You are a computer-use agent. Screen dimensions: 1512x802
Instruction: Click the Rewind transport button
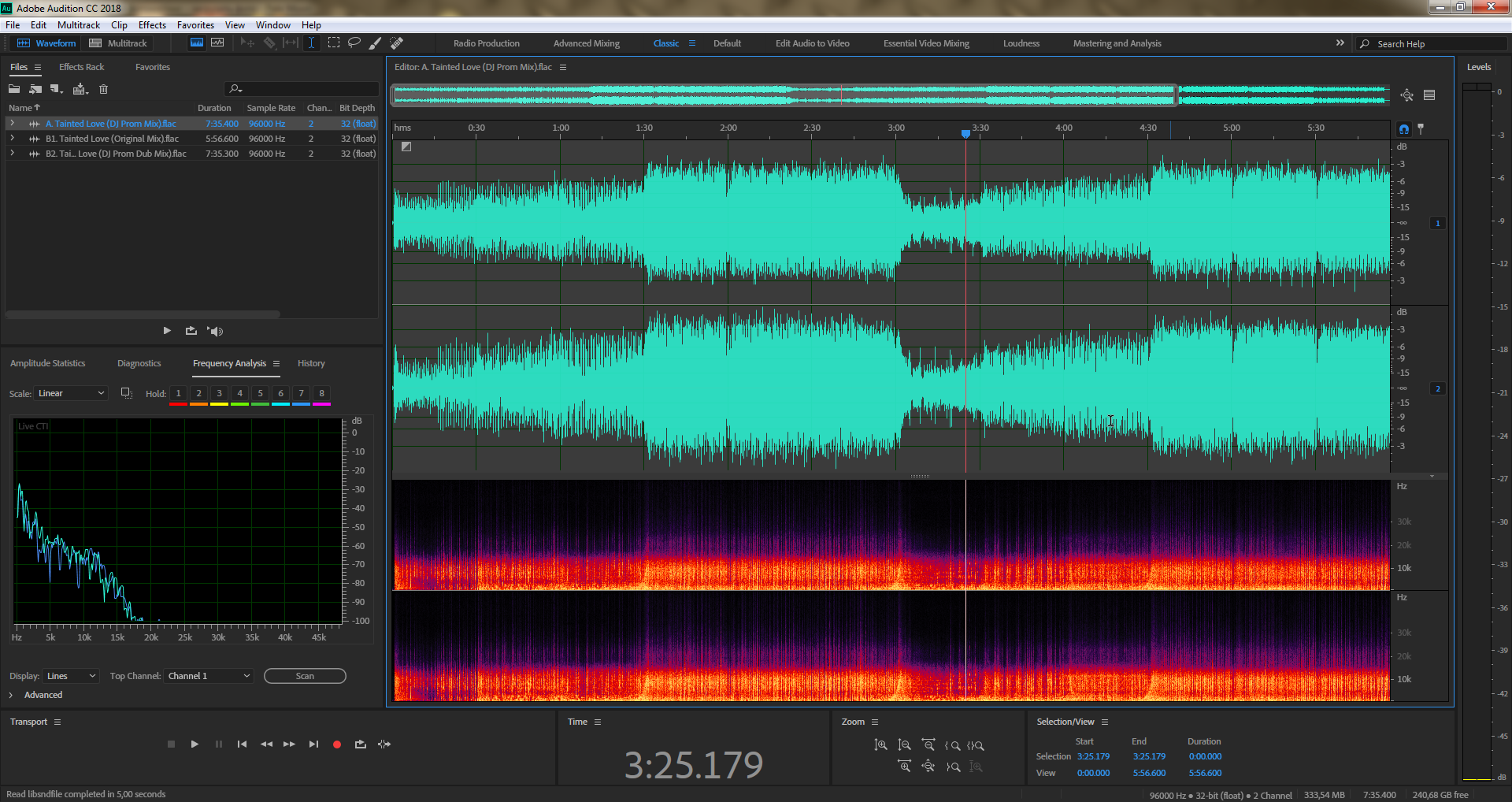[x=266, y=744]
